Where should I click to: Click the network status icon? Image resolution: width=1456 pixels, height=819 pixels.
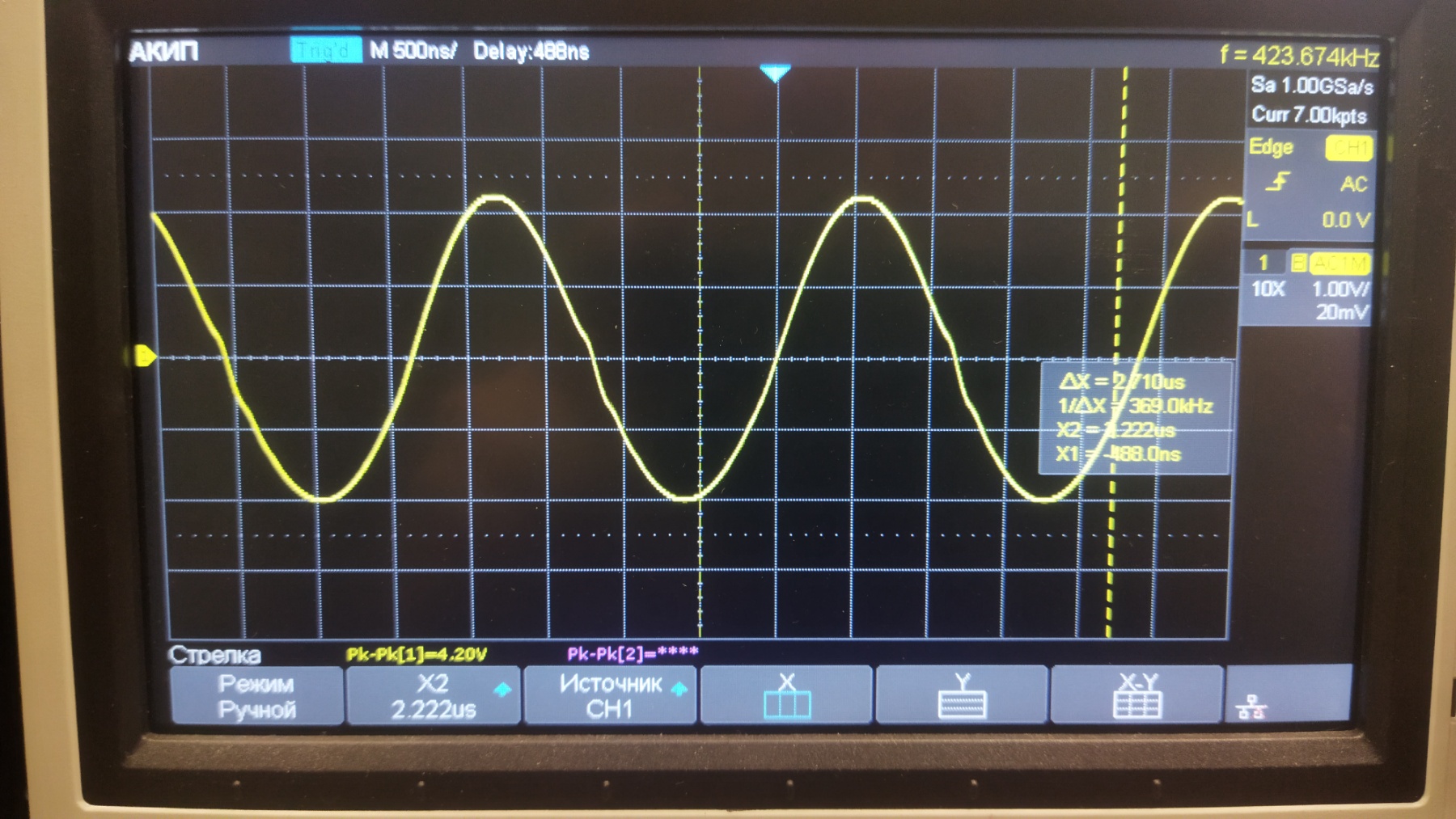[1251, 707]
